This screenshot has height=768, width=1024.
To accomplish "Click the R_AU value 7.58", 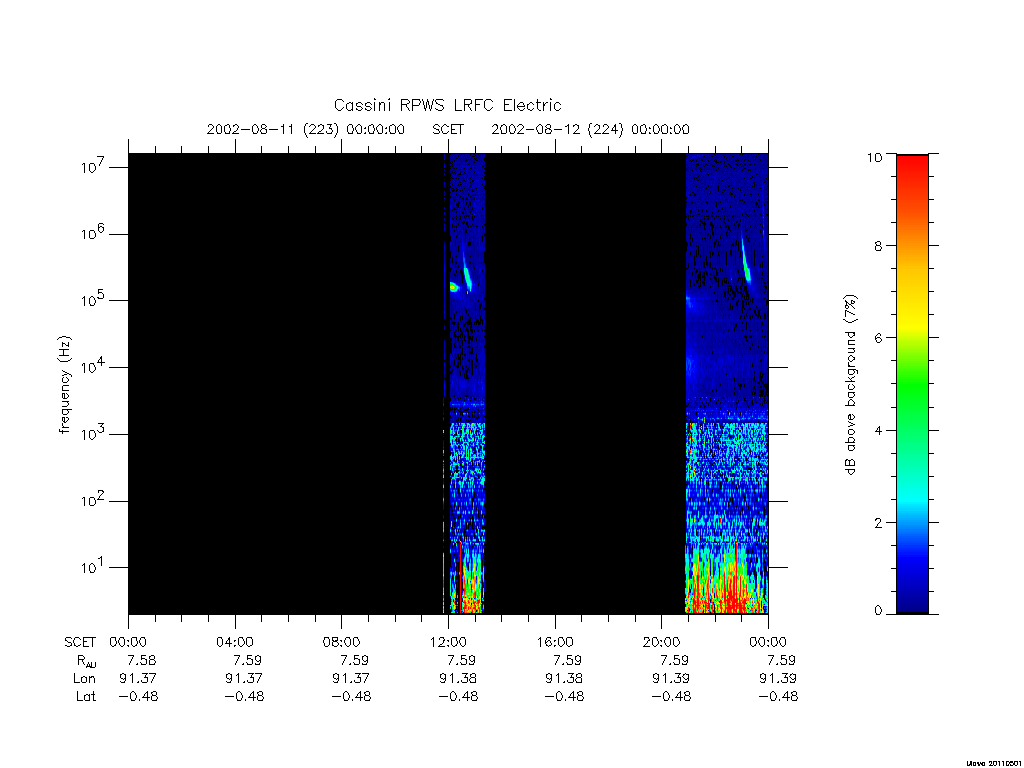I will click(141, 660).
